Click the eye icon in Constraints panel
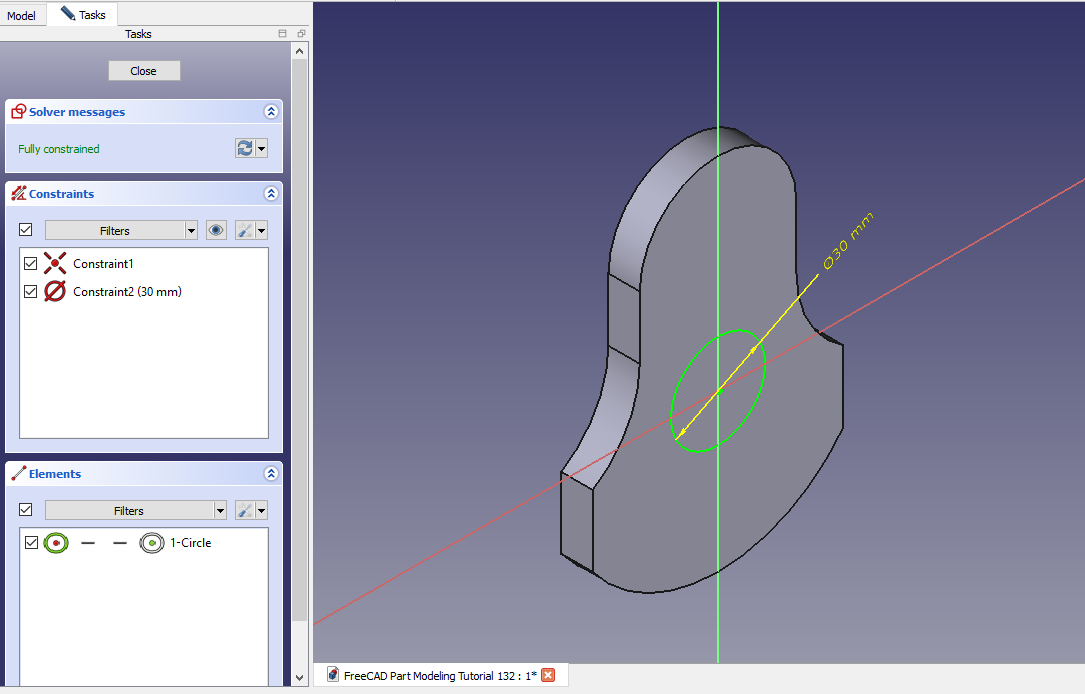The width and height of the screenshot is (1085, 694). [216, 230]
